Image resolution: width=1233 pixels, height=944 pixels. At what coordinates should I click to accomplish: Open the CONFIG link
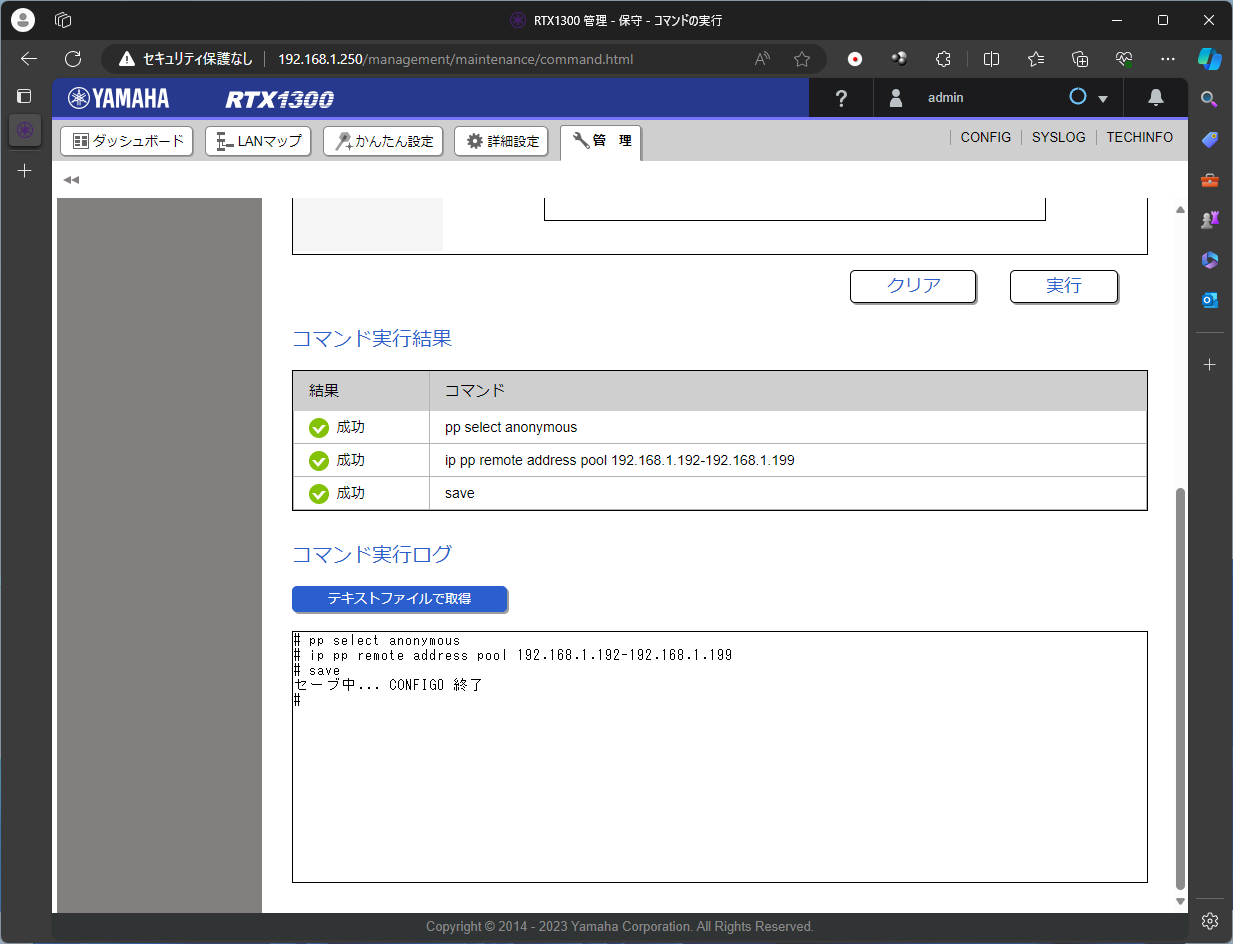pos(985,137)
